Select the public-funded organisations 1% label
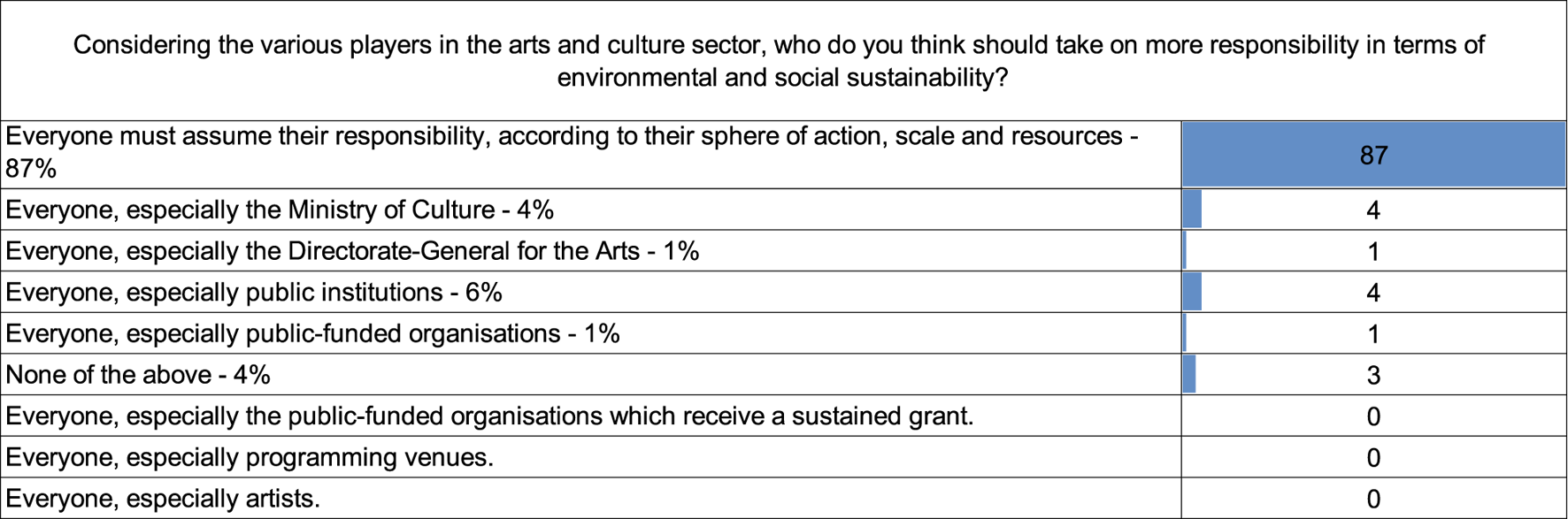 pyautogui.click(x=312, y=333)
